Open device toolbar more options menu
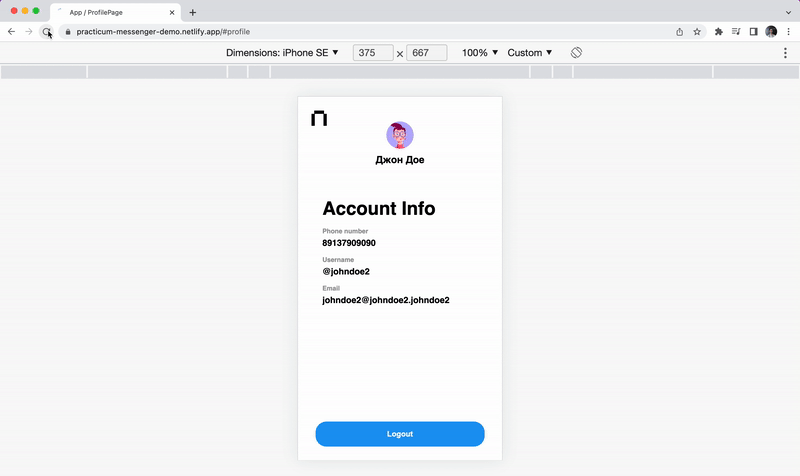Viewport: 800px width, 476px height. coord(785,53)
